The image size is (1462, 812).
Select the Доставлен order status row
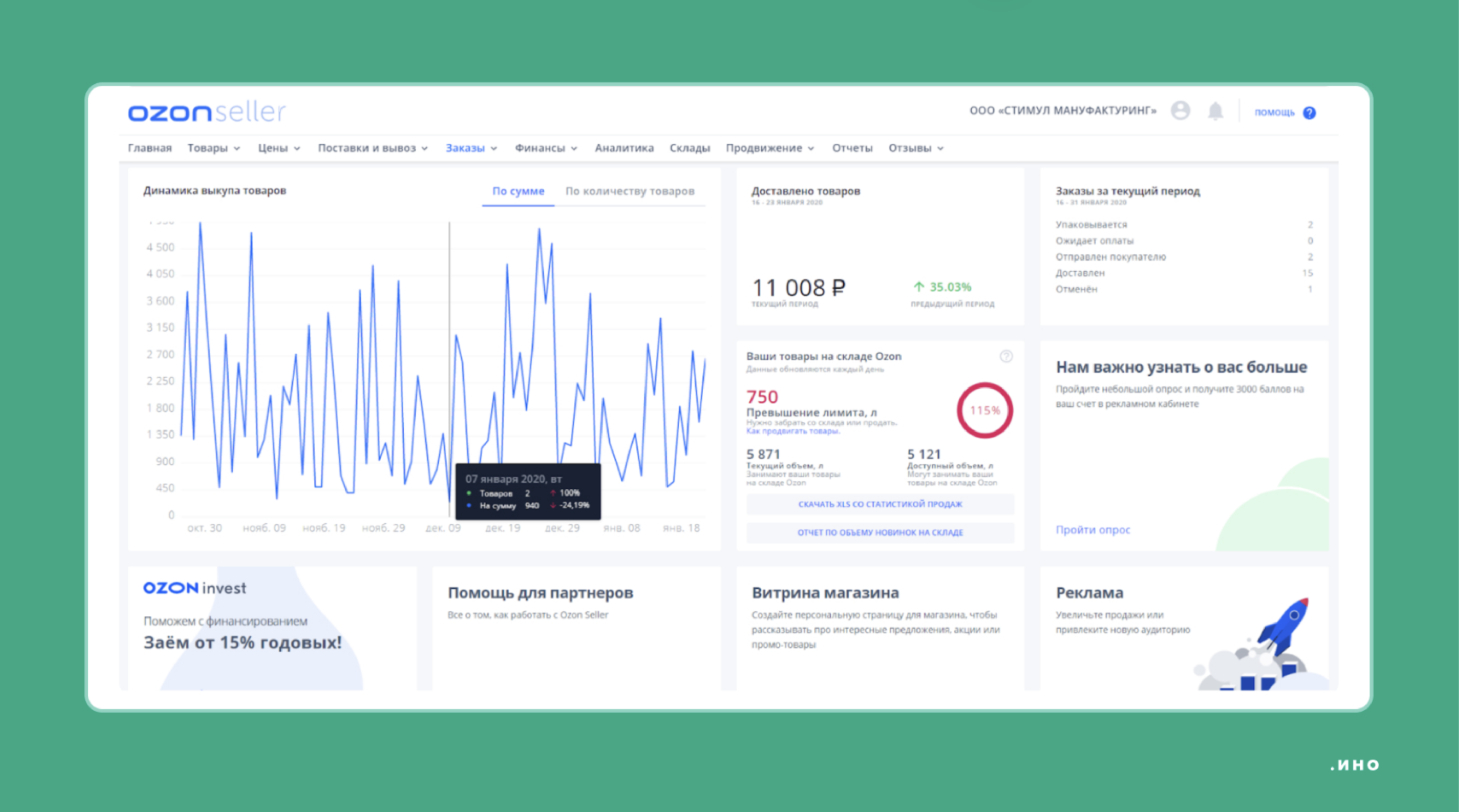(1184, 273)
